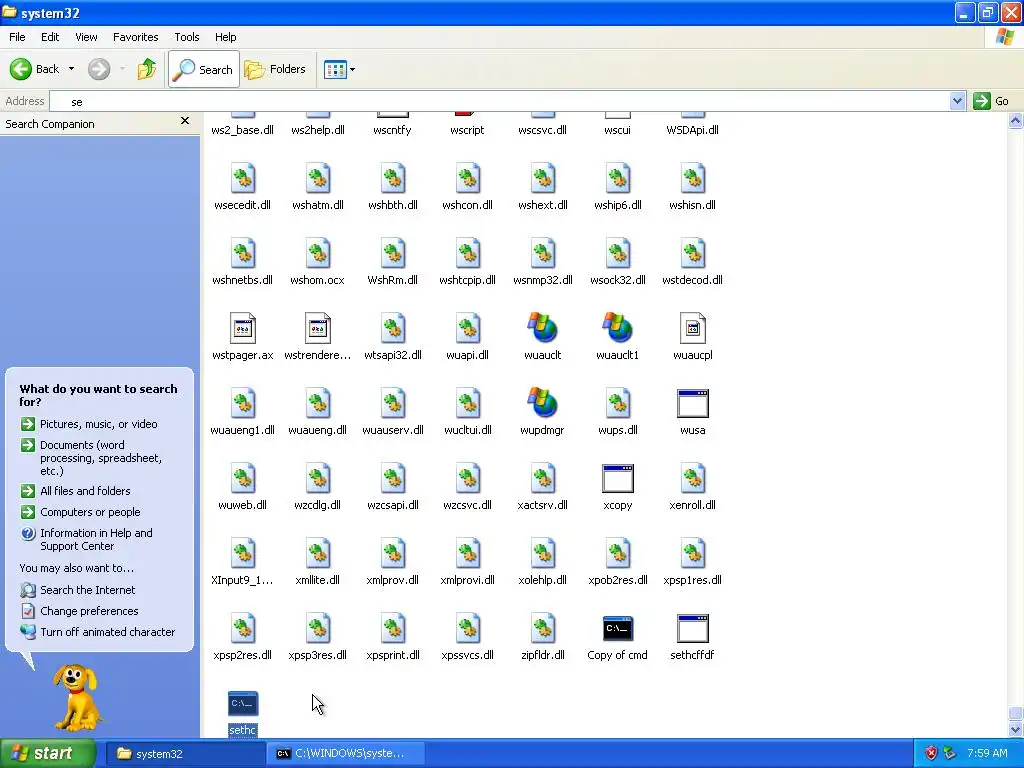Click Search the Internet link
This screenshot has width=1024, height=768.
(88, 590)
